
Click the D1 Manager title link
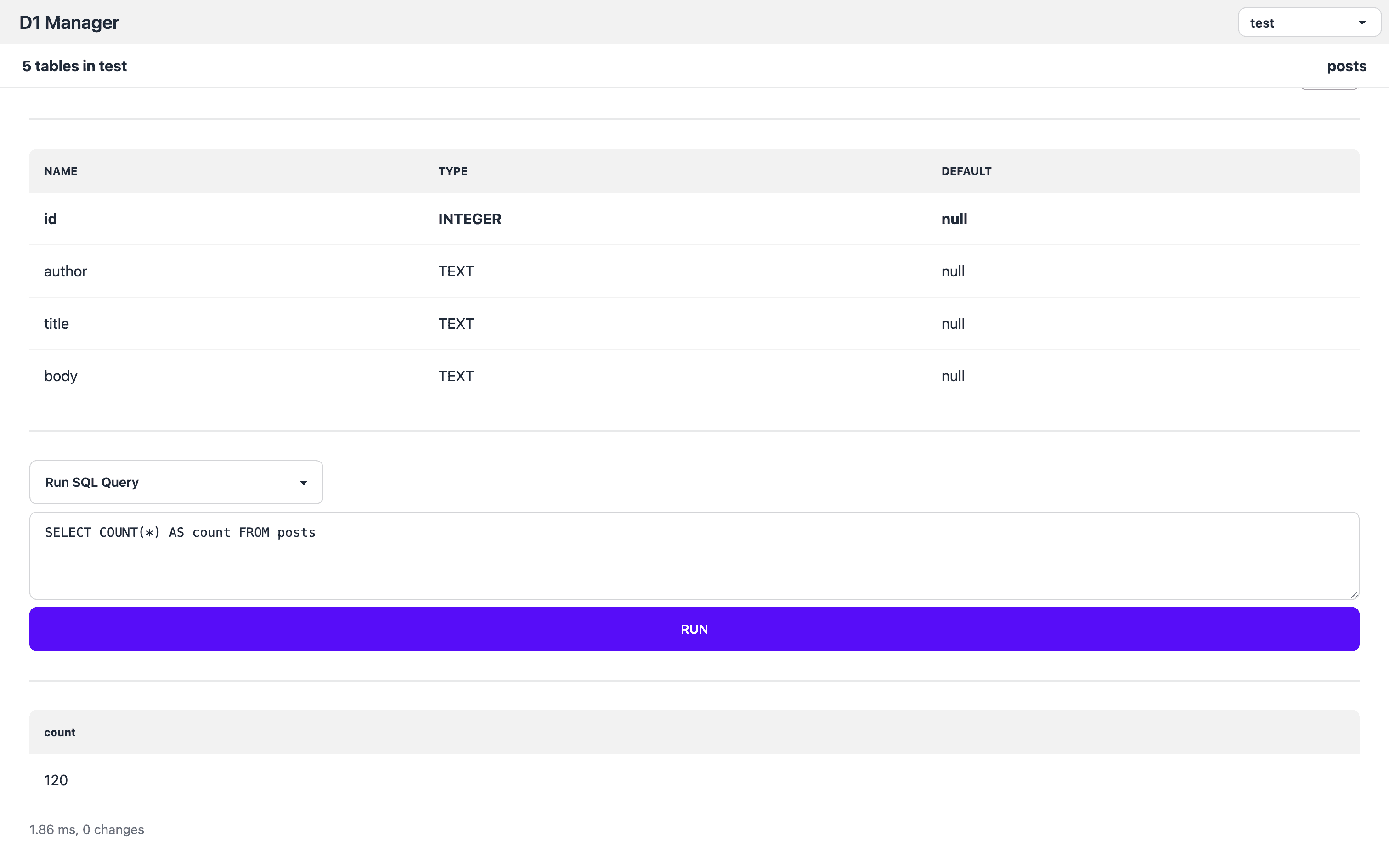(69, 23)
